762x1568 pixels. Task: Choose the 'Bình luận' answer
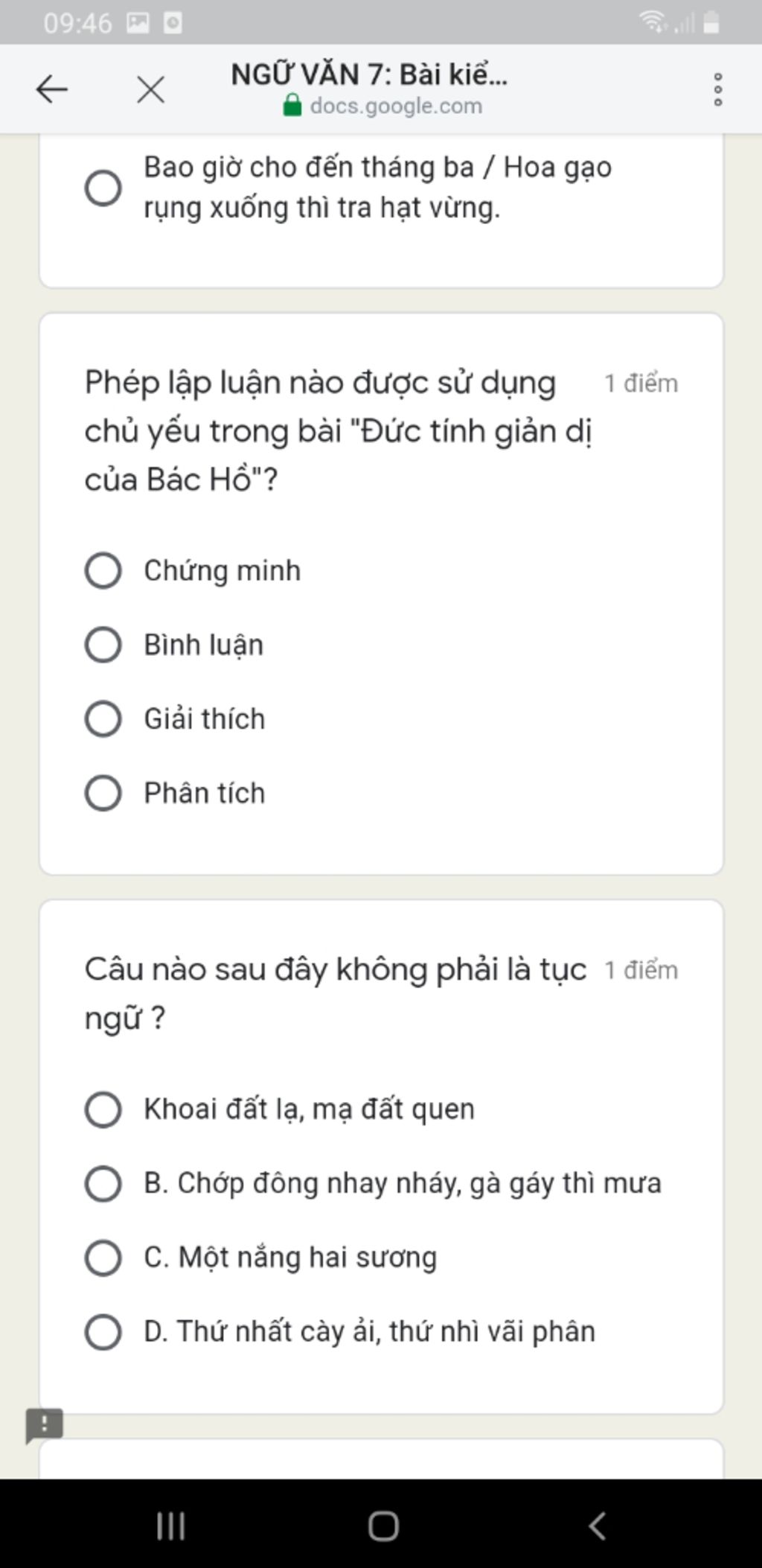coord(103,645)
